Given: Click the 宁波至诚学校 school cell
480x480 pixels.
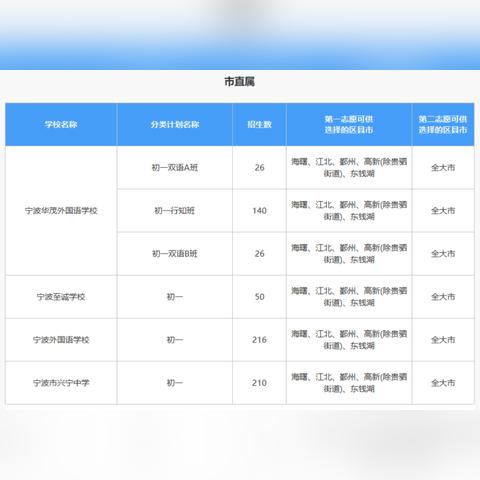Looking at the screenshot, I should (61, 297).
